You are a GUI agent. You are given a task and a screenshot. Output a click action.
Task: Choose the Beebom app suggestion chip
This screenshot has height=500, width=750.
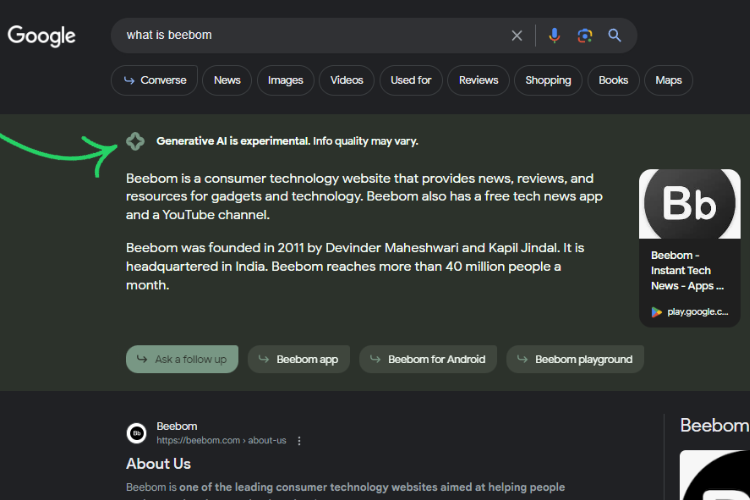[299, 359]
